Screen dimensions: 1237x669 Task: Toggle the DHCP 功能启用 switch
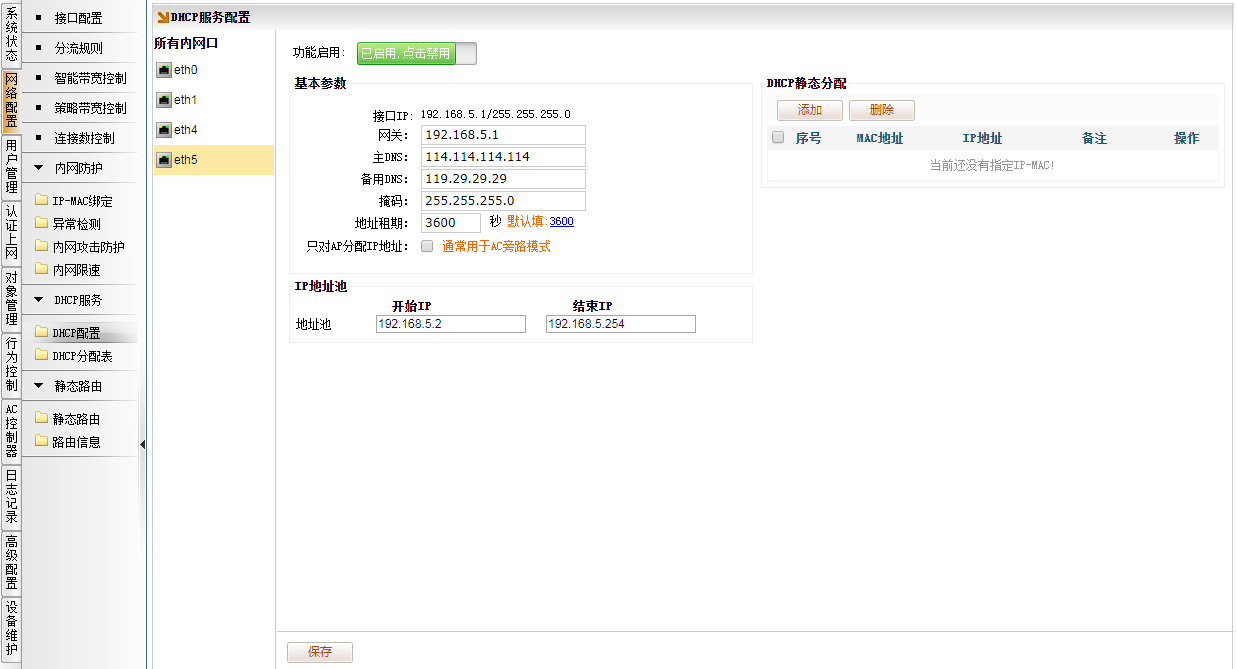point(416,54)
